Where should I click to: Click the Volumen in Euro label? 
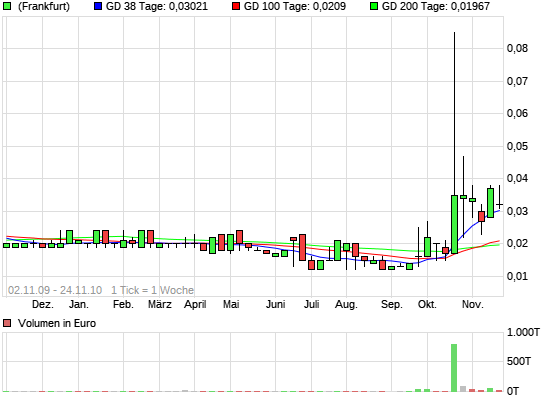coord(57,324)
